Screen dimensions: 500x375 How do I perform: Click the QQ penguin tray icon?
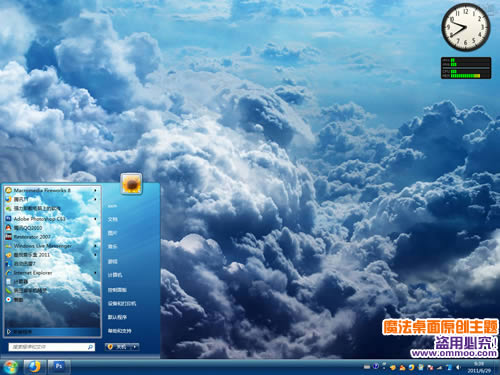point(402,367)
